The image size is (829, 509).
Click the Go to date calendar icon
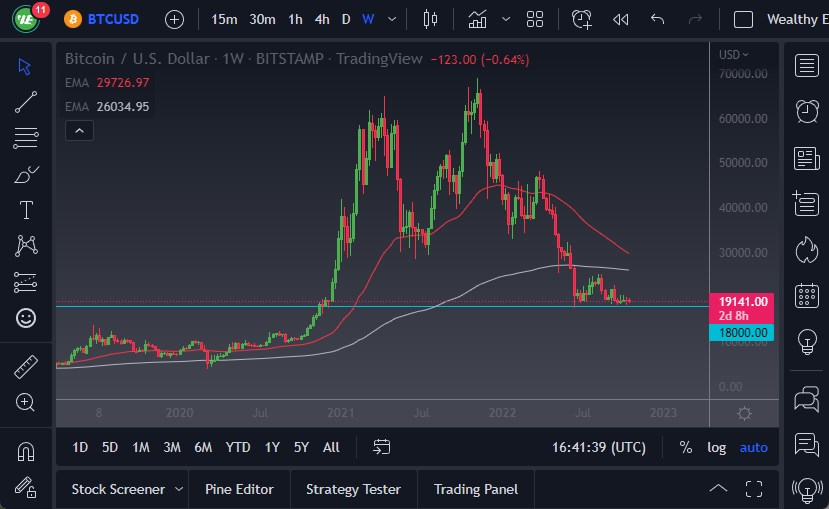[381, 447]
